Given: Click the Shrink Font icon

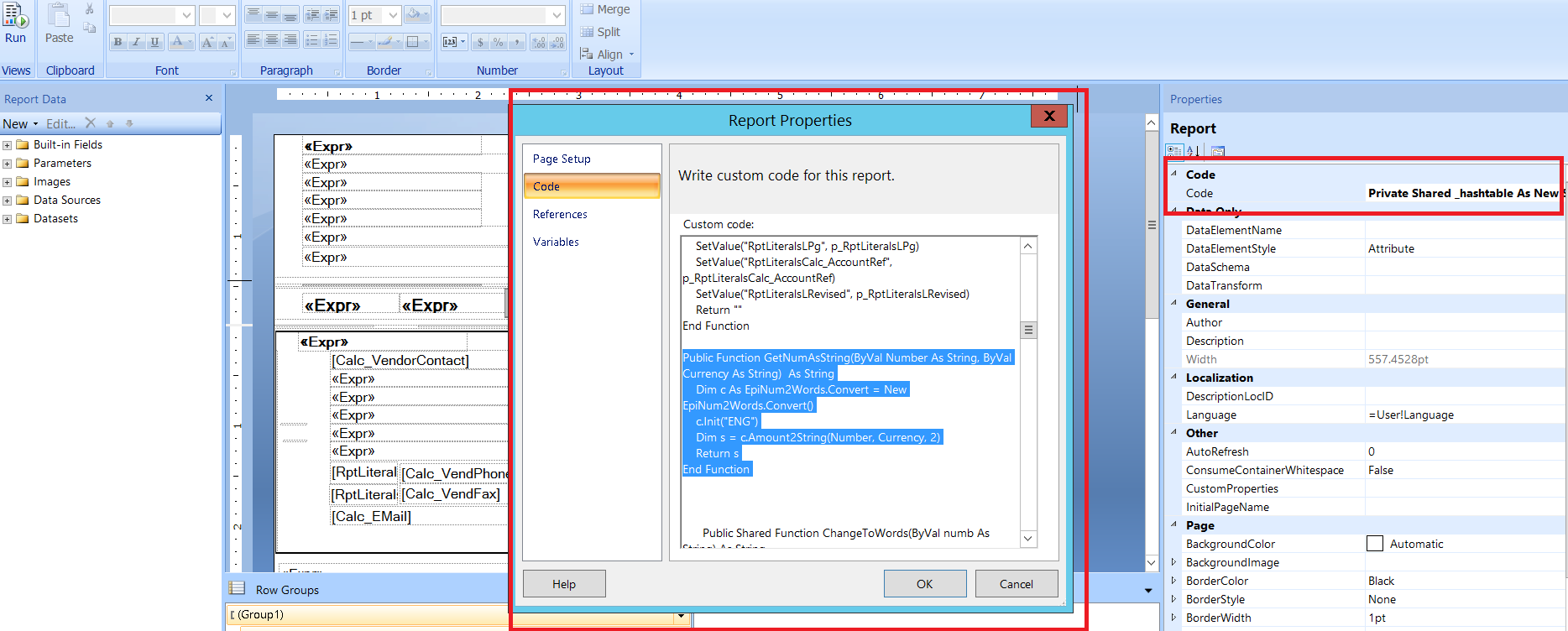Looking at the screenshot, I should point(226,42).
